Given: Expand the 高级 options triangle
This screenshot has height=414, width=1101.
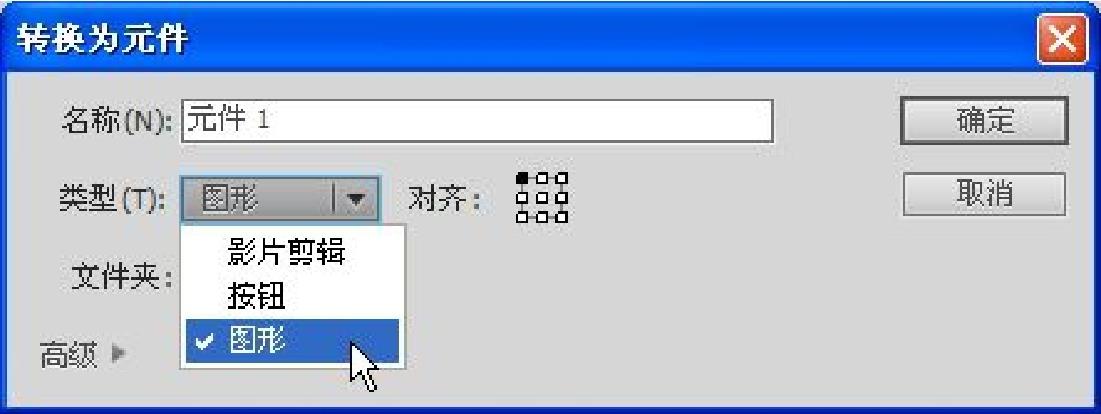Looking at the screenshot, I should pyautogui.click(x=118, y=354).
